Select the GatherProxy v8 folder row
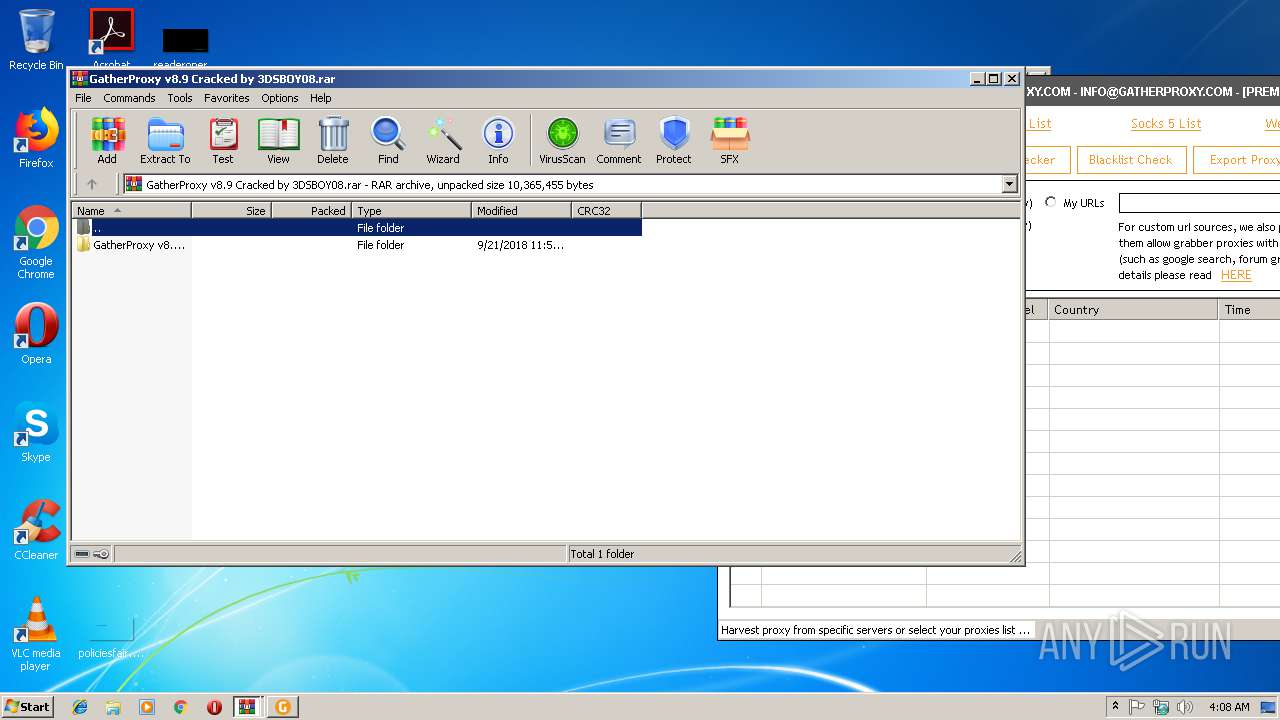Image resolution: width=1280 pixels, height=720 pixels. [x=357, y=245]
